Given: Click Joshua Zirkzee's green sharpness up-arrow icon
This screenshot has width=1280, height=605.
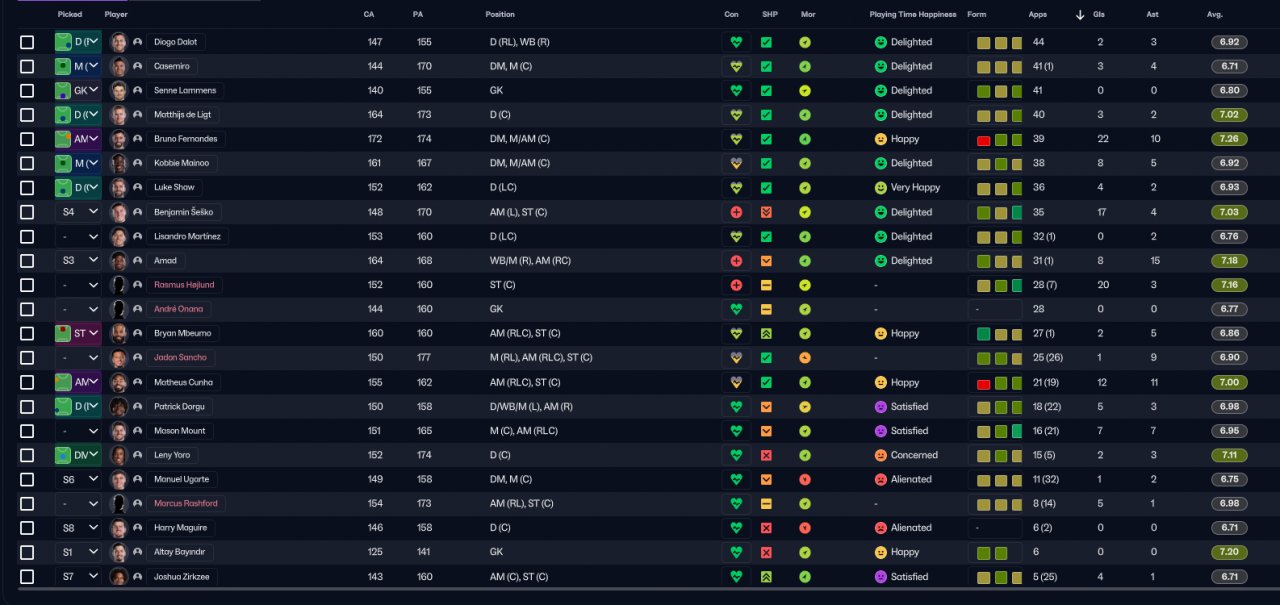Looking at the screenshot, I should (x=766, y=576).
